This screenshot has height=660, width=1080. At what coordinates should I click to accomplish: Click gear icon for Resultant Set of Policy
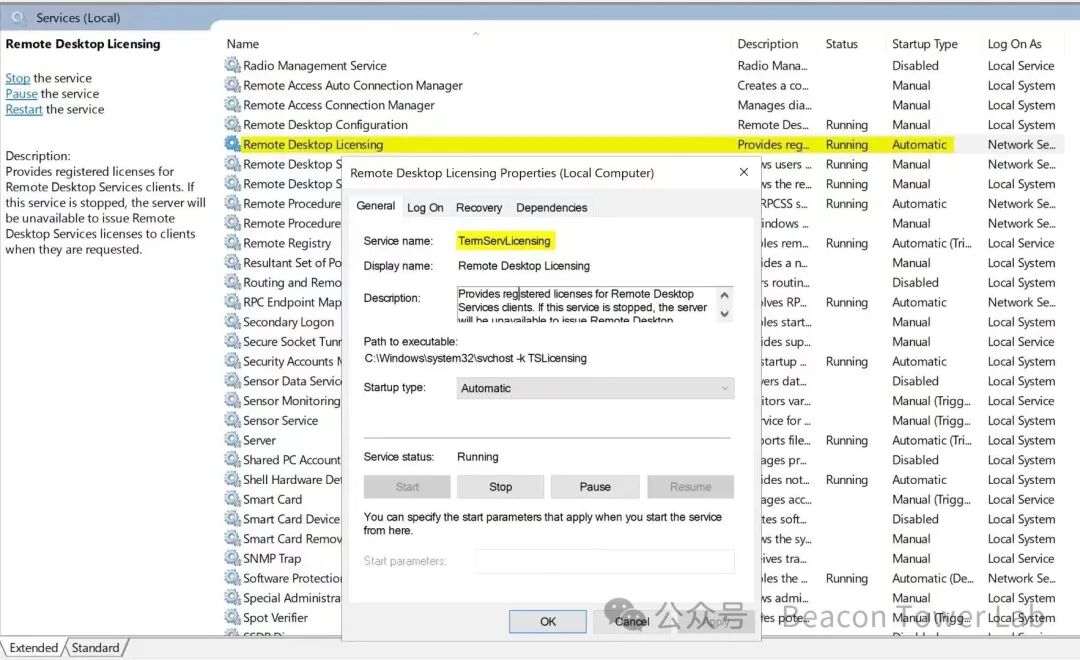tap(232, 262)
